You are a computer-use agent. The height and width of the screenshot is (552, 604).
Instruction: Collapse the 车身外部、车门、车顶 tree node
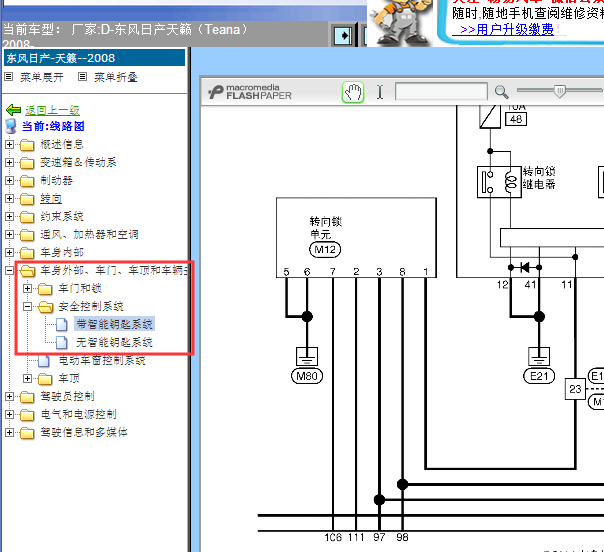point(9,270)
